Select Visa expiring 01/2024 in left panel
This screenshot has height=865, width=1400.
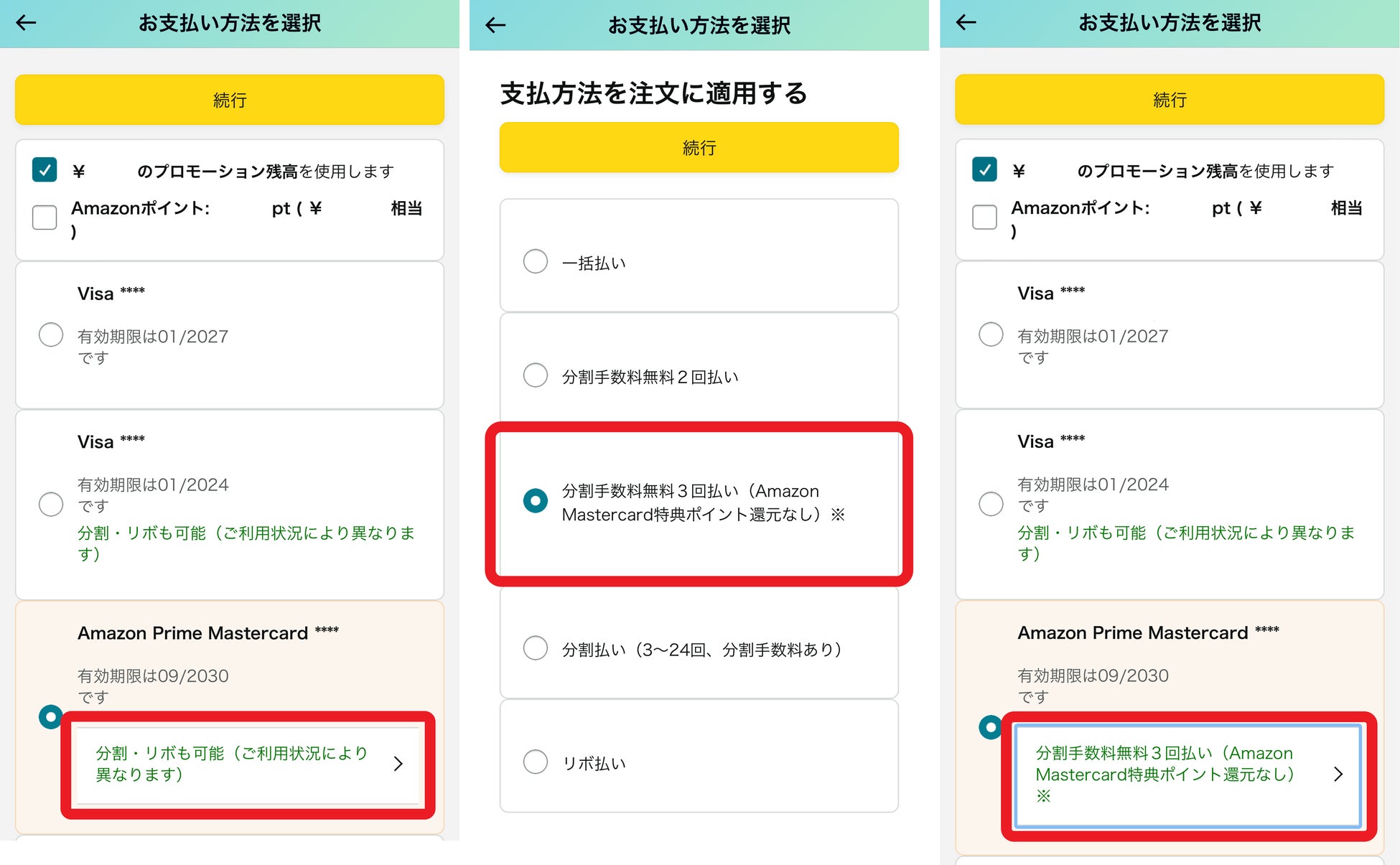(51, 504)
